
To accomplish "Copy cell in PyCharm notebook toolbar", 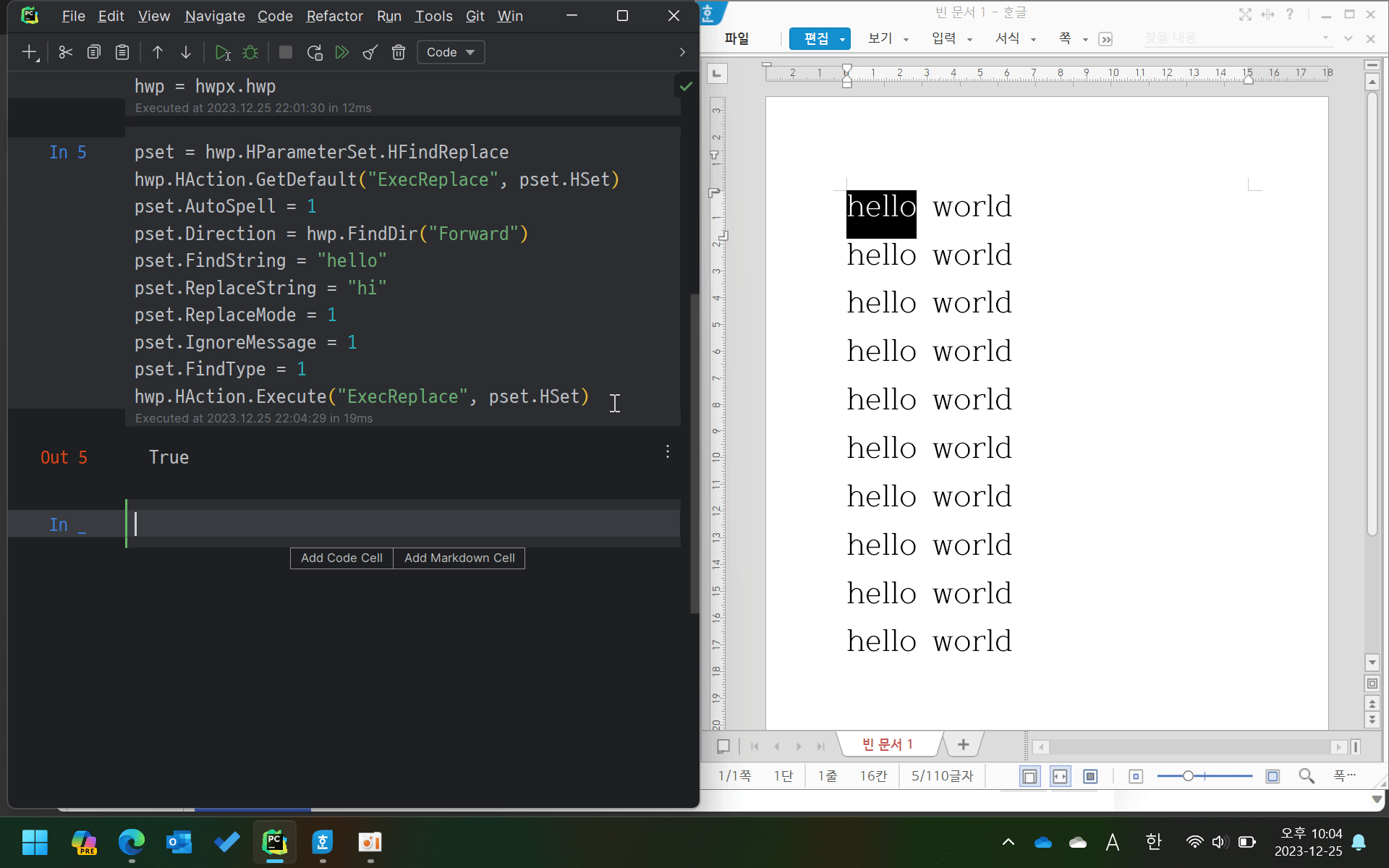I will 94,52.
